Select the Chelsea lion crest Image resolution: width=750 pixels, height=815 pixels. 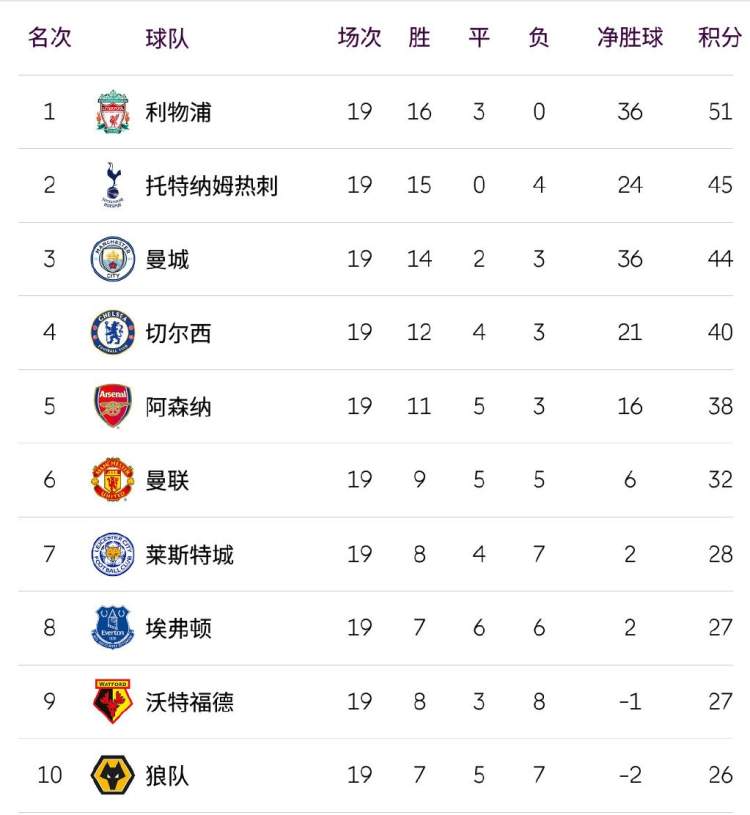(x=113, y=333)
